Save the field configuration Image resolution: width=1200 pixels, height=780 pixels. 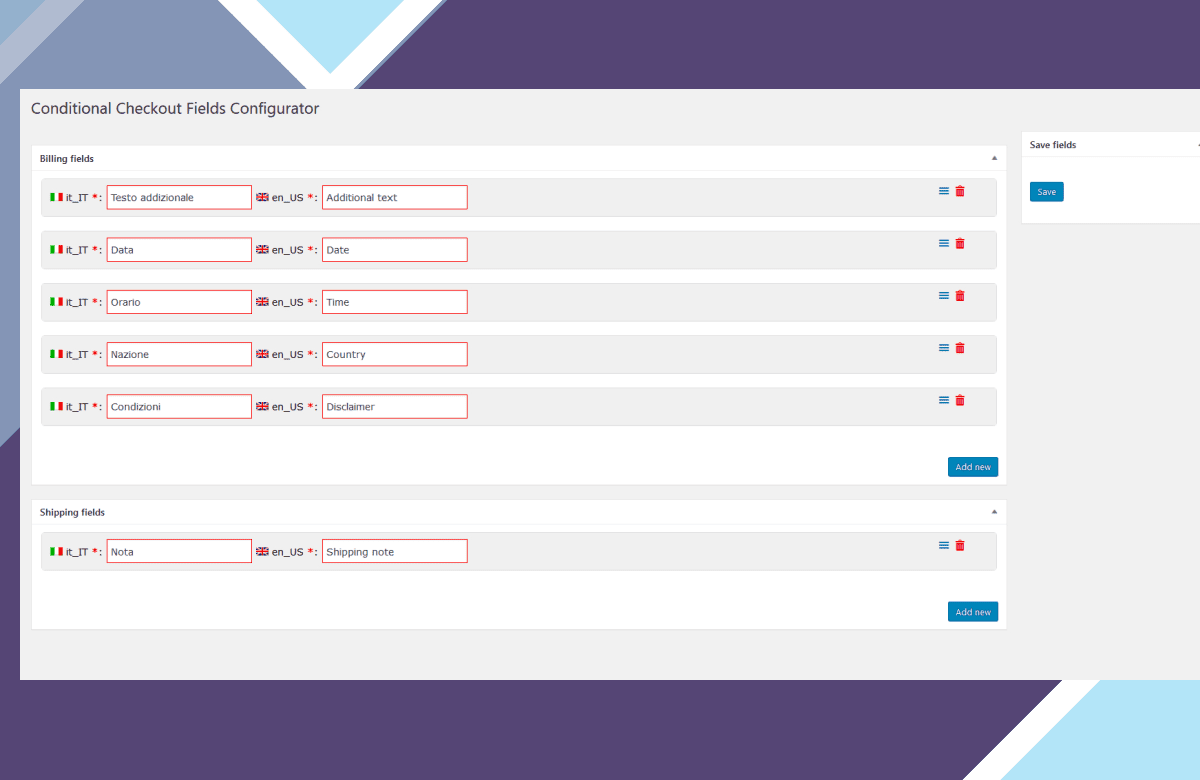click(x=1047, y=192)
